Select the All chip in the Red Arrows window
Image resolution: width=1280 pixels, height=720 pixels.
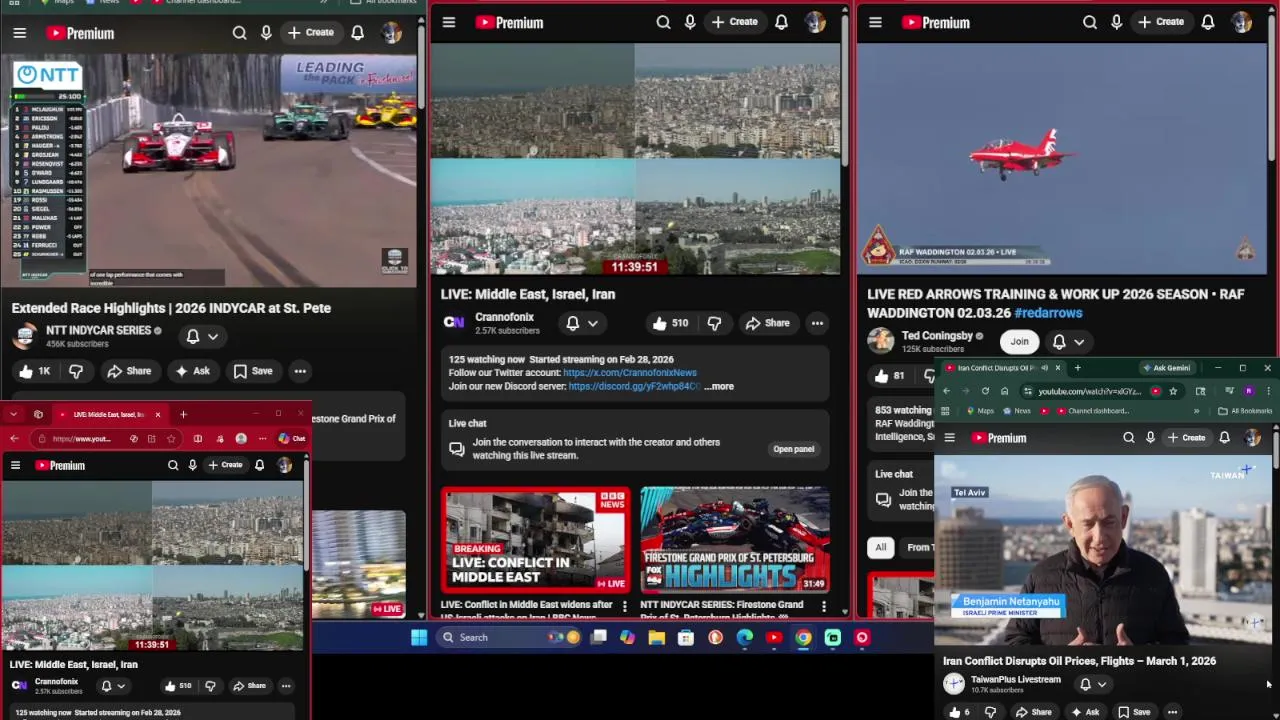point(880,547)
